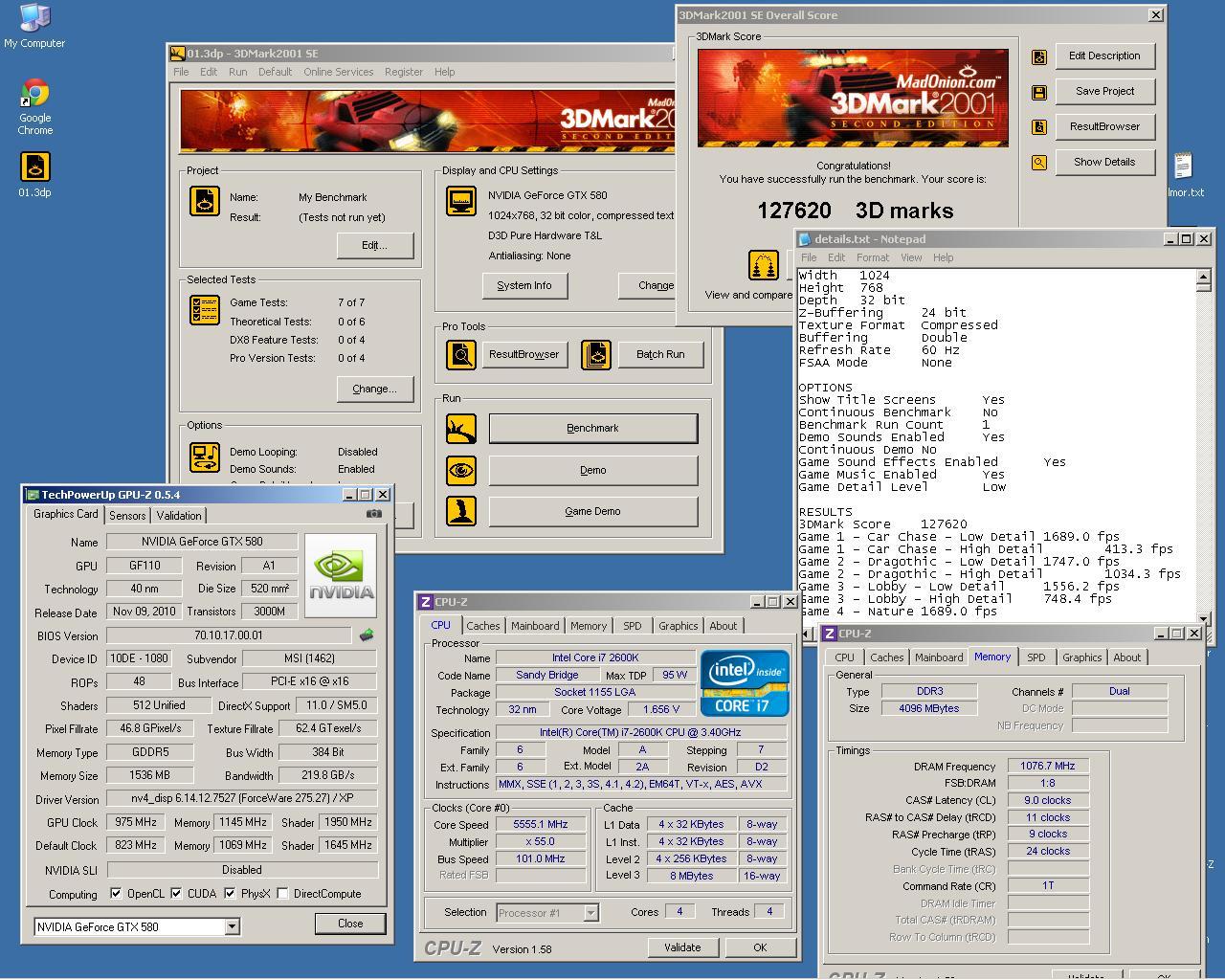1225x980 pixels.
Task: Open the Format menu in Notepad
Action: [x=872, y=257]
